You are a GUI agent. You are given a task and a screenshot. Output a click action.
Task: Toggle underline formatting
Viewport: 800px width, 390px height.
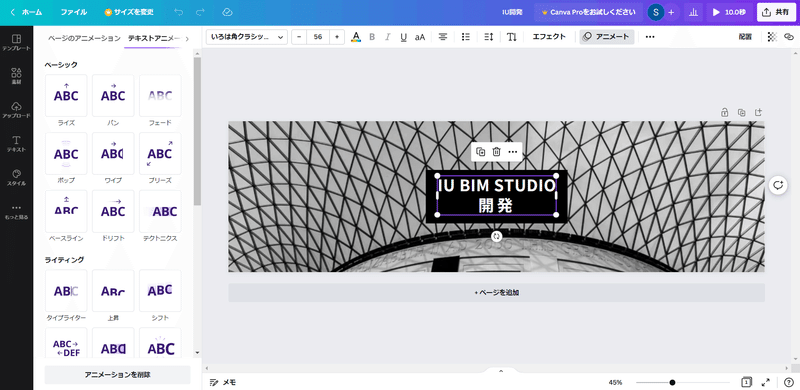(x=404, y=37)
